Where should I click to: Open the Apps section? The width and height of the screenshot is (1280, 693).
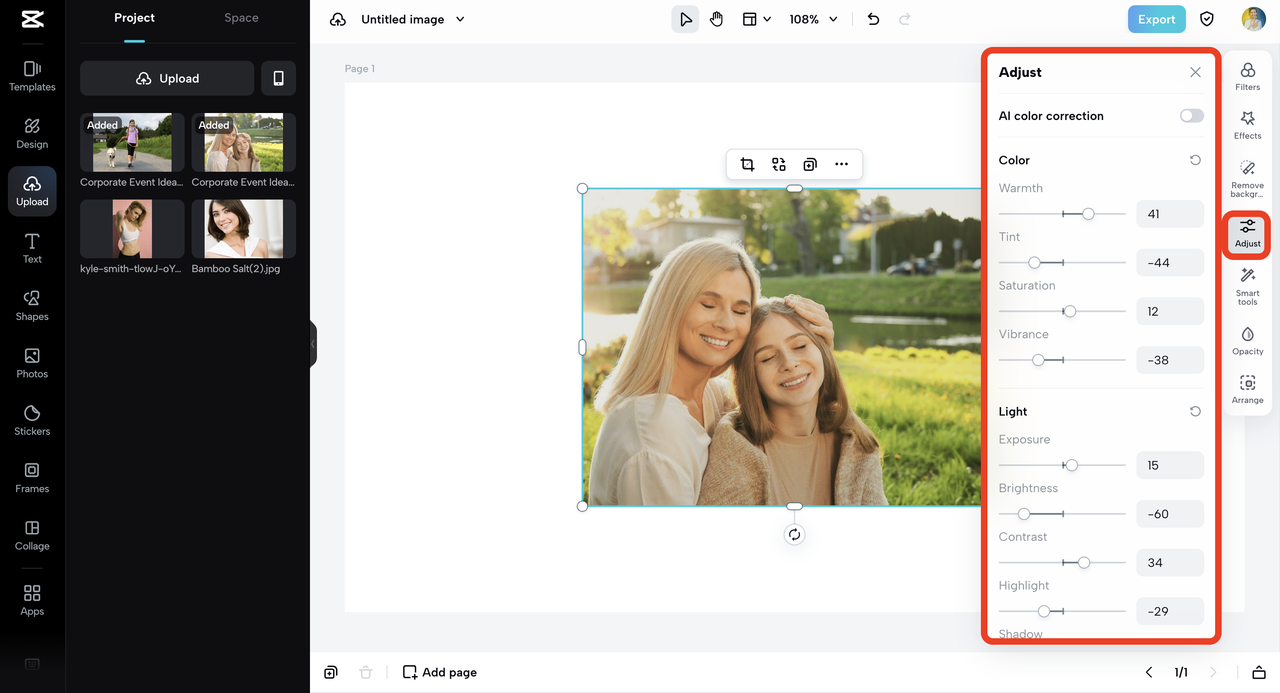[x=32, y=600]
